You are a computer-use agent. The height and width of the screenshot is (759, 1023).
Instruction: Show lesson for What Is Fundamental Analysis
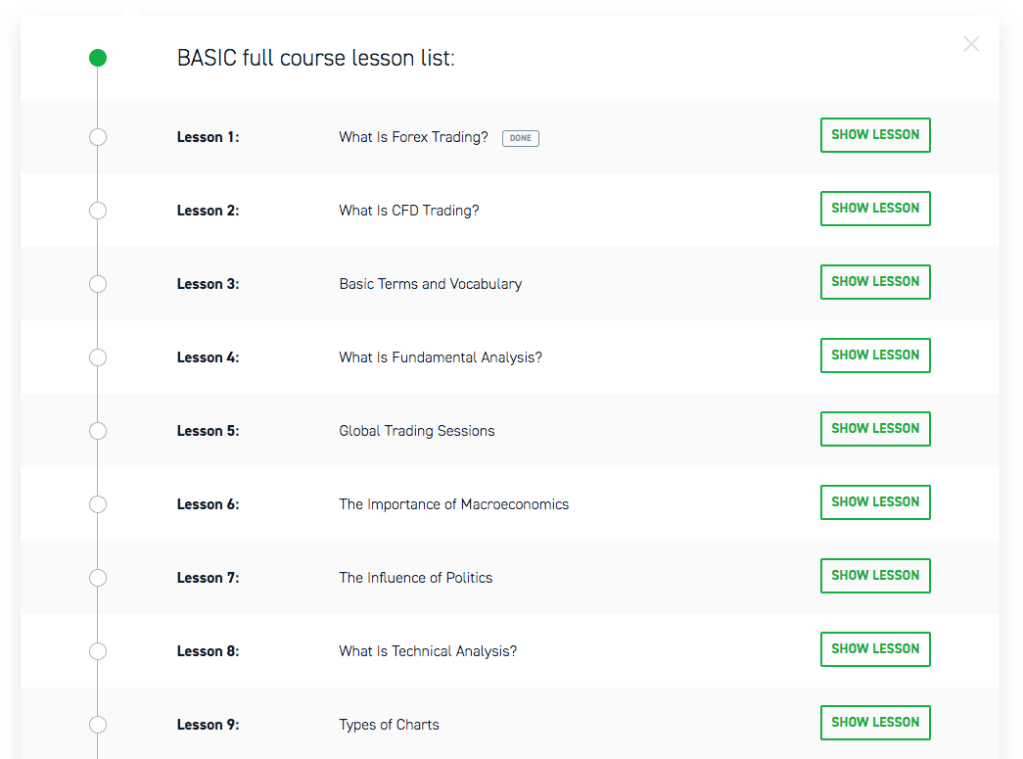pos(875,355)
